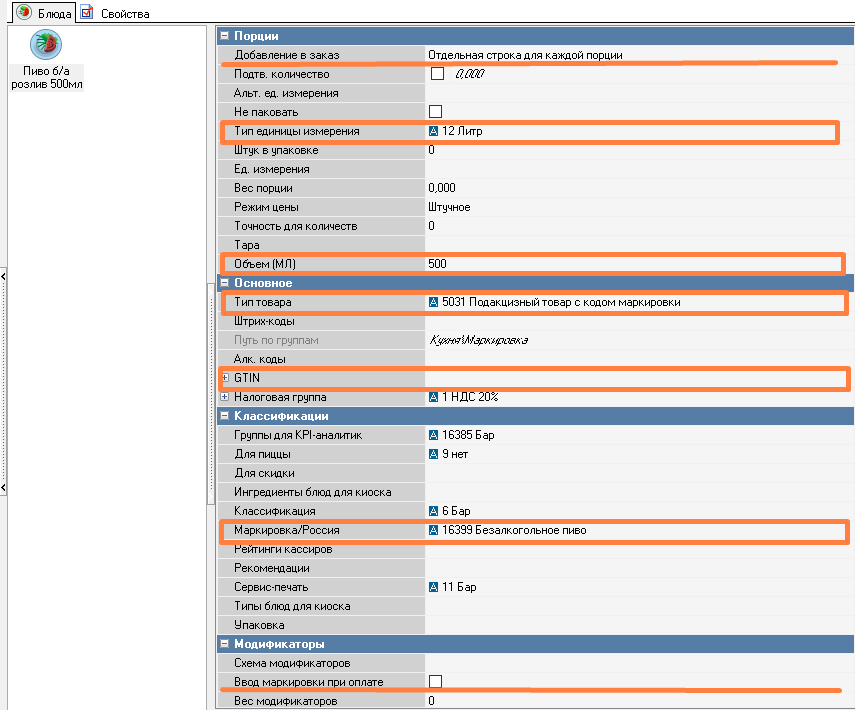855x710 pixels.
Task: Click the icon next to 5031 Подакцизный товар
Action: [434, 302]
